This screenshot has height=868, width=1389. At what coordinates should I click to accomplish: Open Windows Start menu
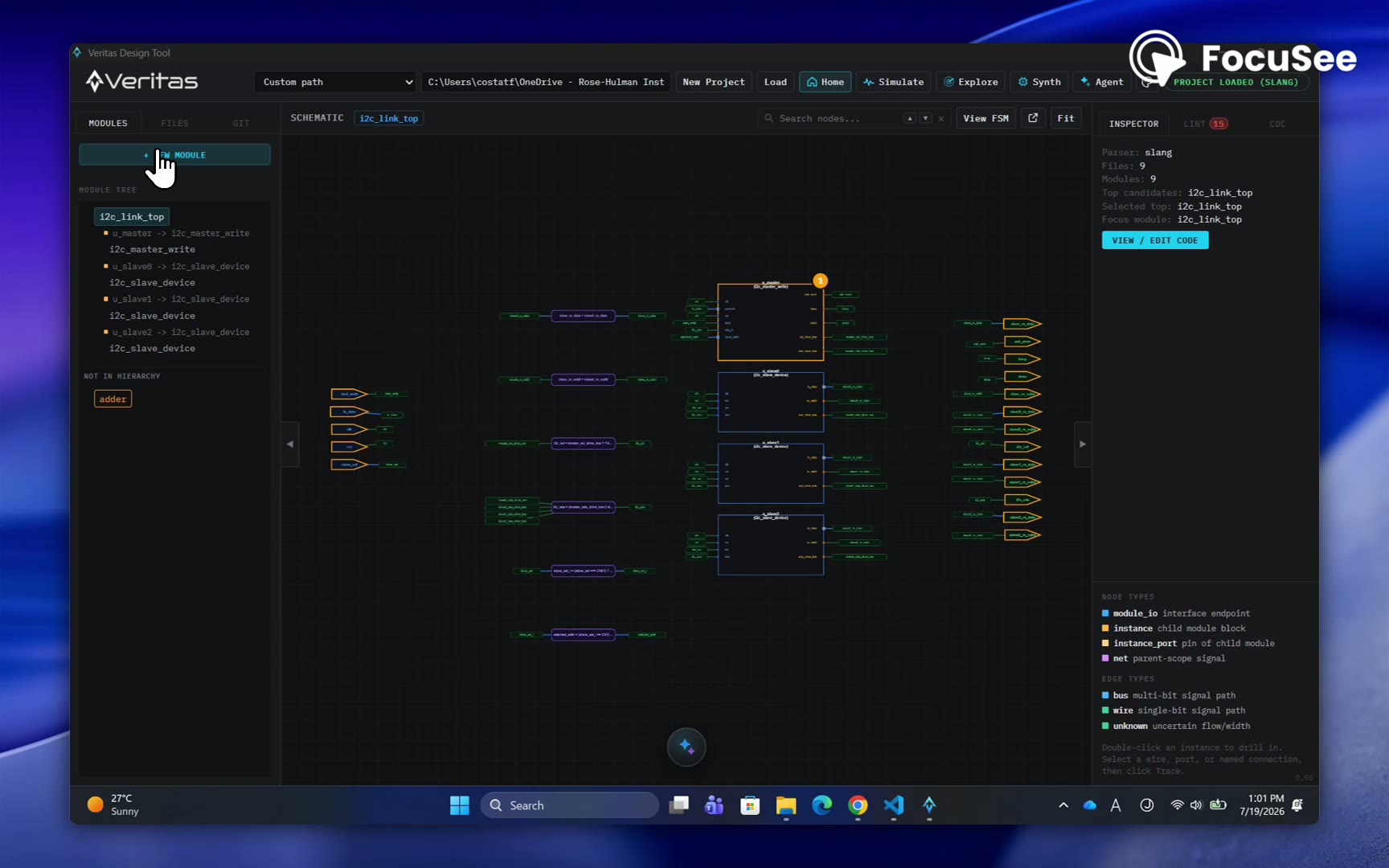click(460, 805)
